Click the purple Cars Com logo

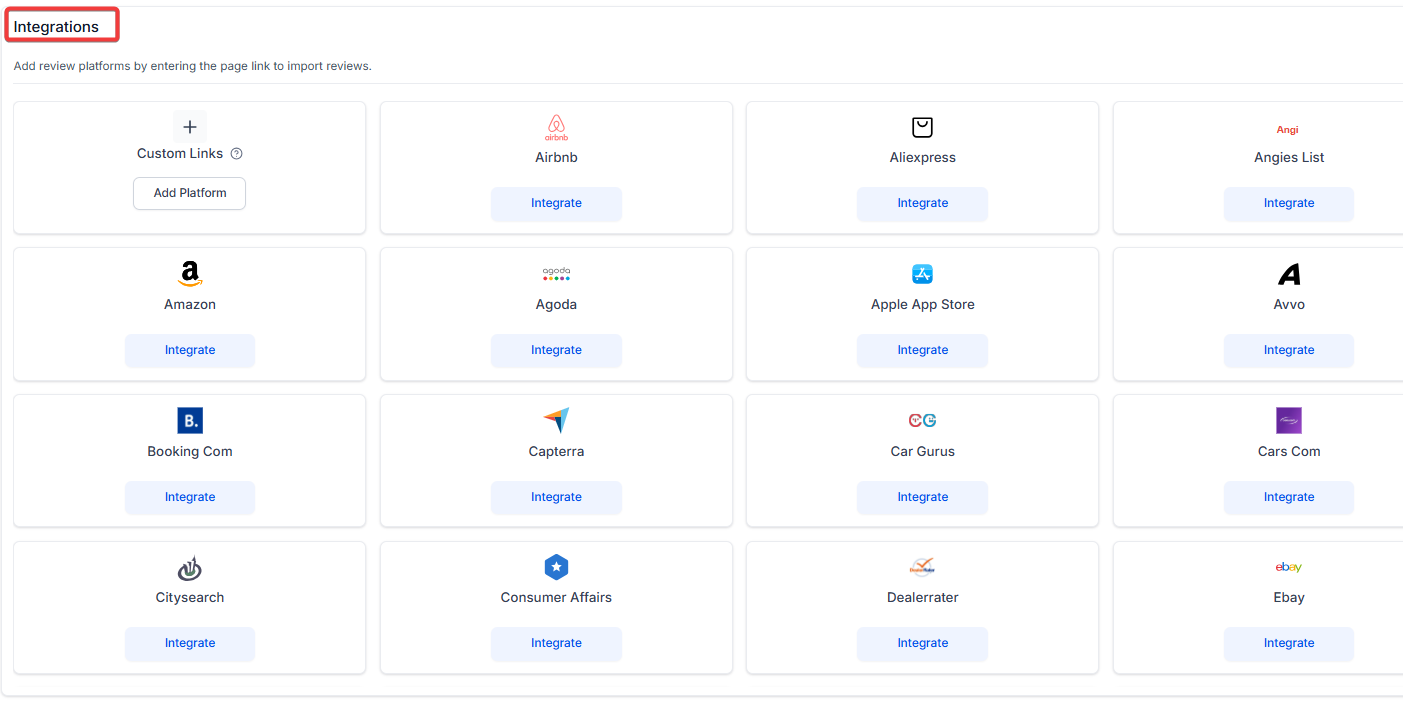[1289, 420]
